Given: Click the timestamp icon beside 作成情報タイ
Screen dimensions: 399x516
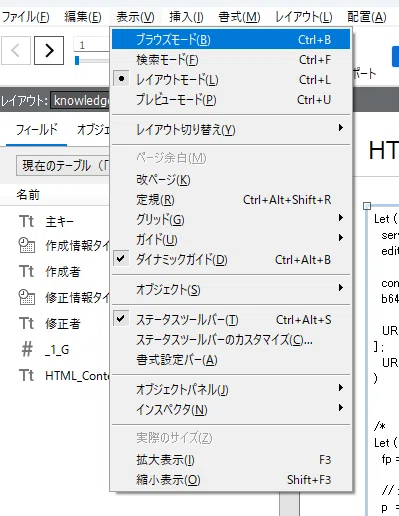Looking at the screenshot, I should click(x=27, y=245).
